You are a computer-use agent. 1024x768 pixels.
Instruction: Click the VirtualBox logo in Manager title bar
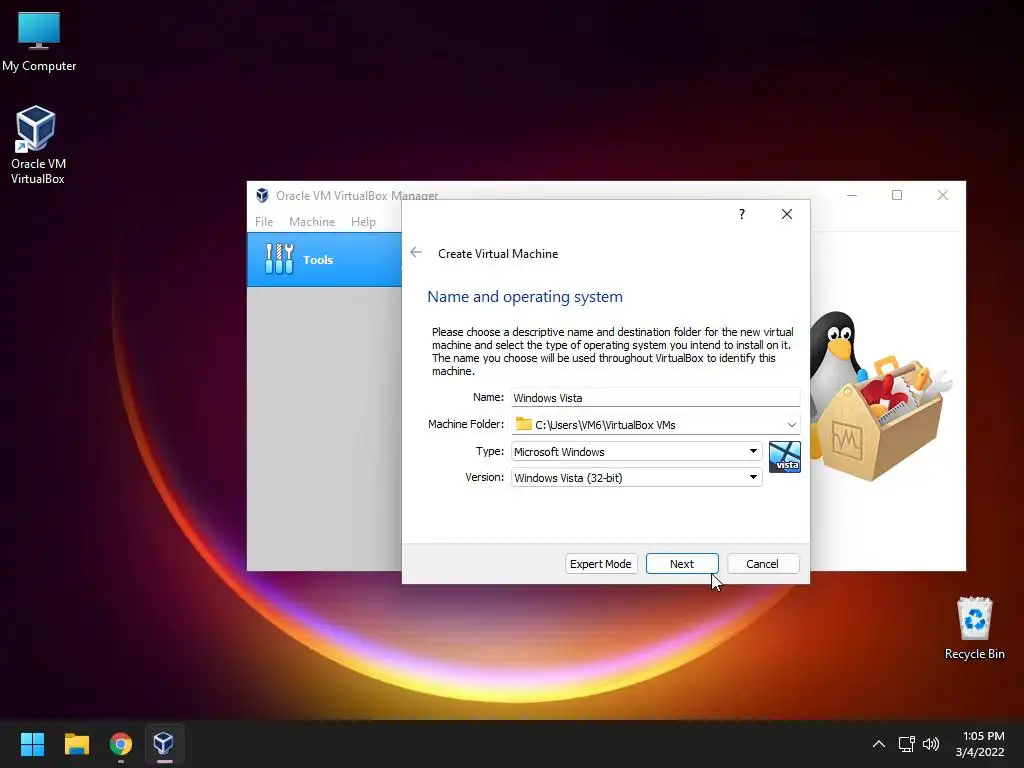[263, 195]
